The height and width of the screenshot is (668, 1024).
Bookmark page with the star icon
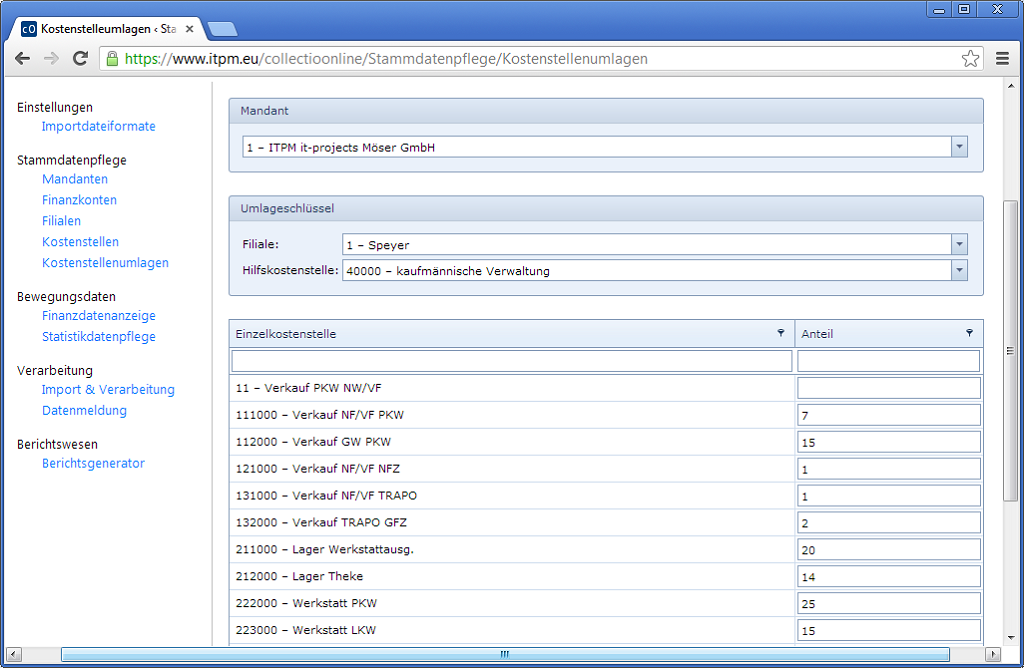[x=970, y=59]
